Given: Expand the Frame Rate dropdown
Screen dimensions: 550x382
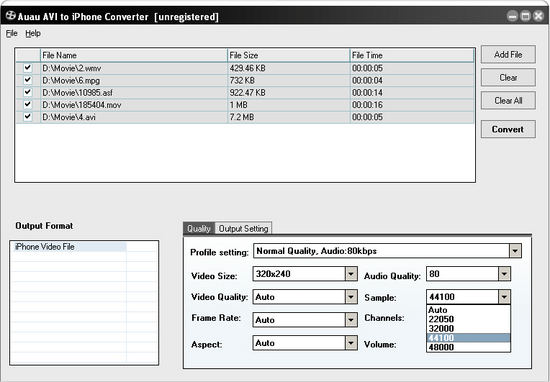Looking at the screenshot, I should tap(351, 320).
